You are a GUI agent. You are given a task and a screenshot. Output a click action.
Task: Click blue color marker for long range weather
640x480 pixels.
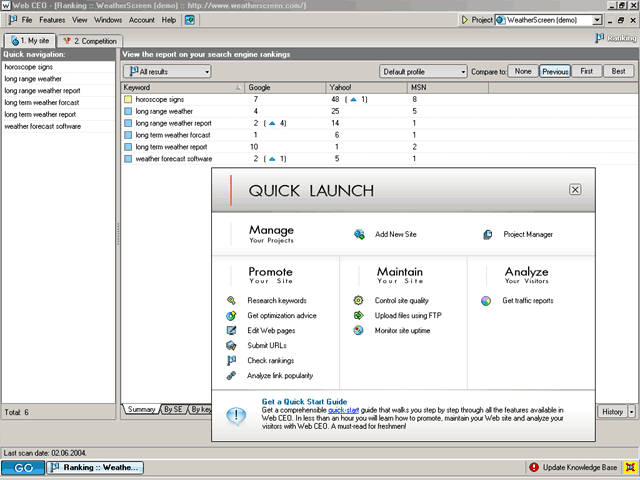click(128, 111)
